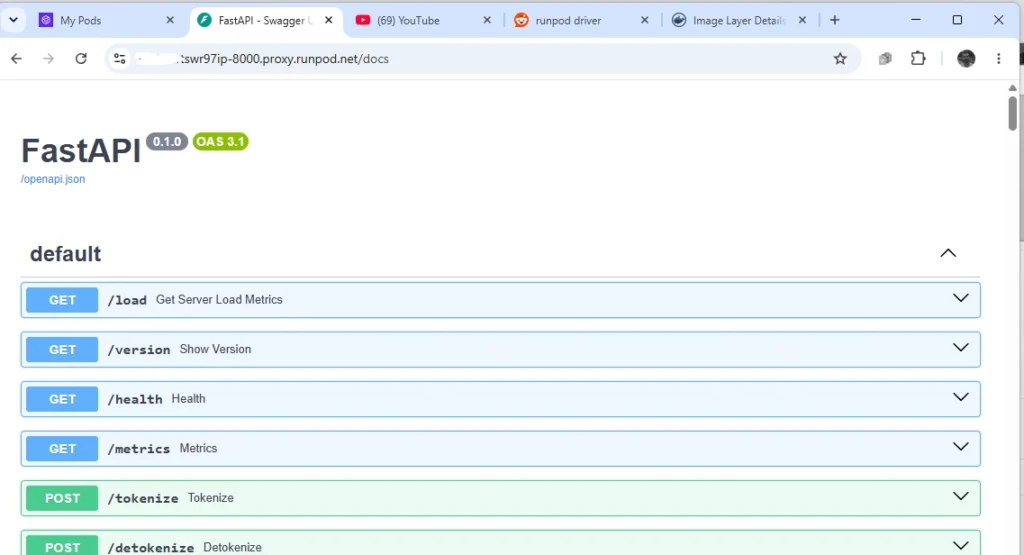The height and width of the screenshot is (555, 1024).
Task: Click the FastAPI title heading
Action: (x=81, y=151)
